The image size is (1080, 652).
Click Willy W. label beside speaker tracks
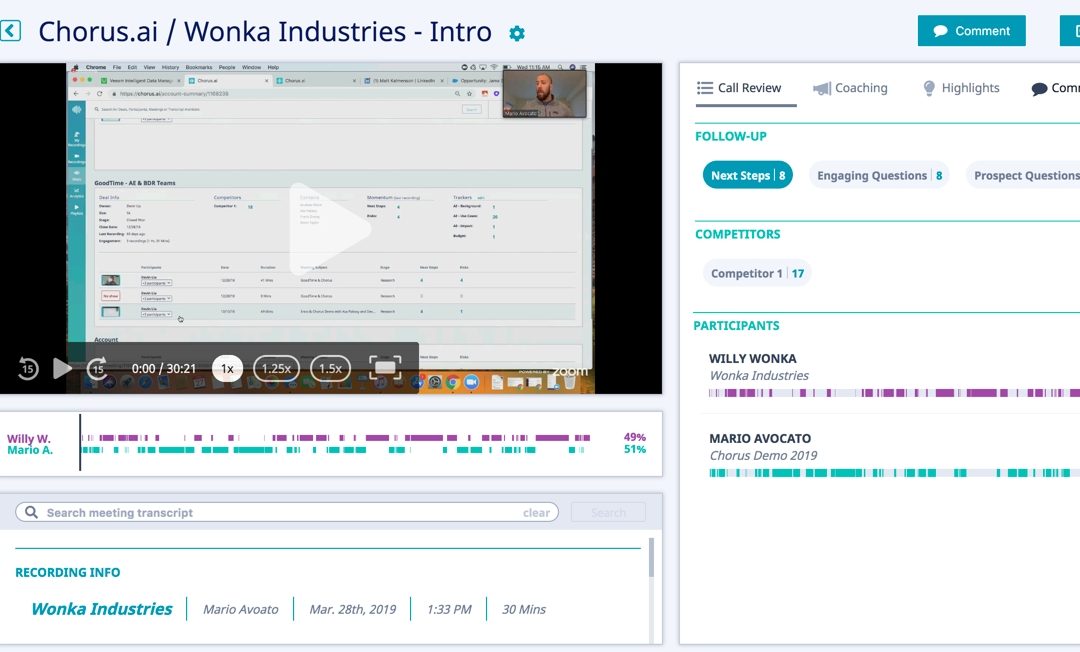(x=29, y=439)
